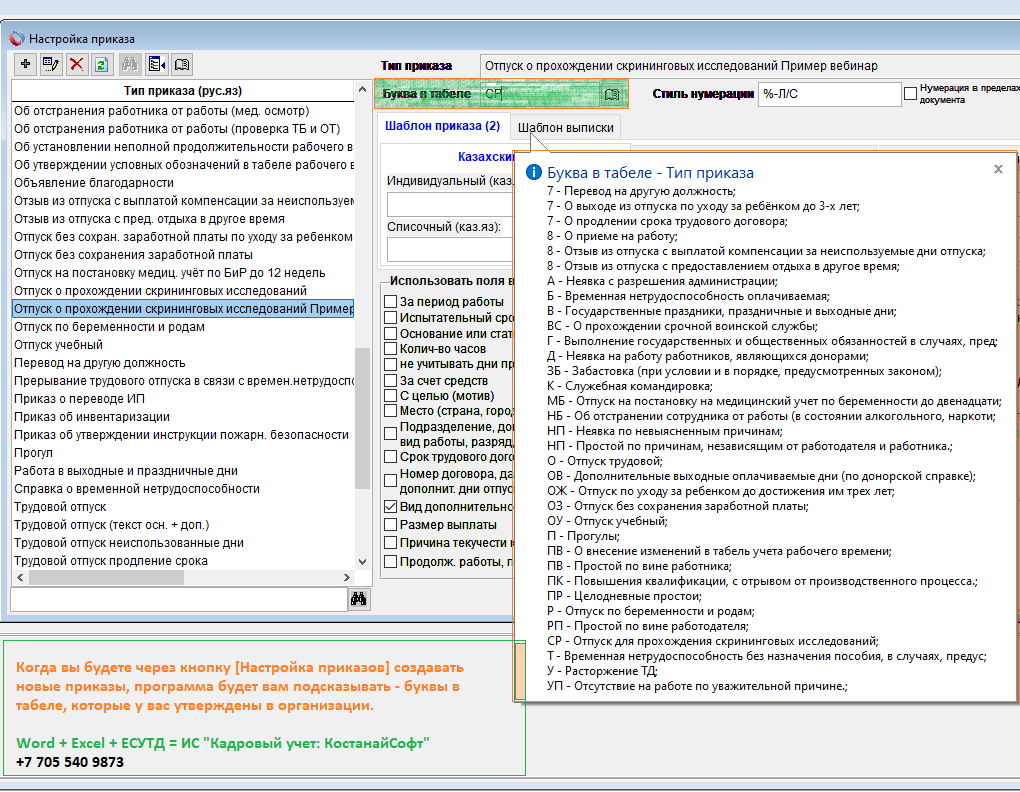1020x792 pixels.
Task: Check the Срок трудового договора box
Action: 390,457
